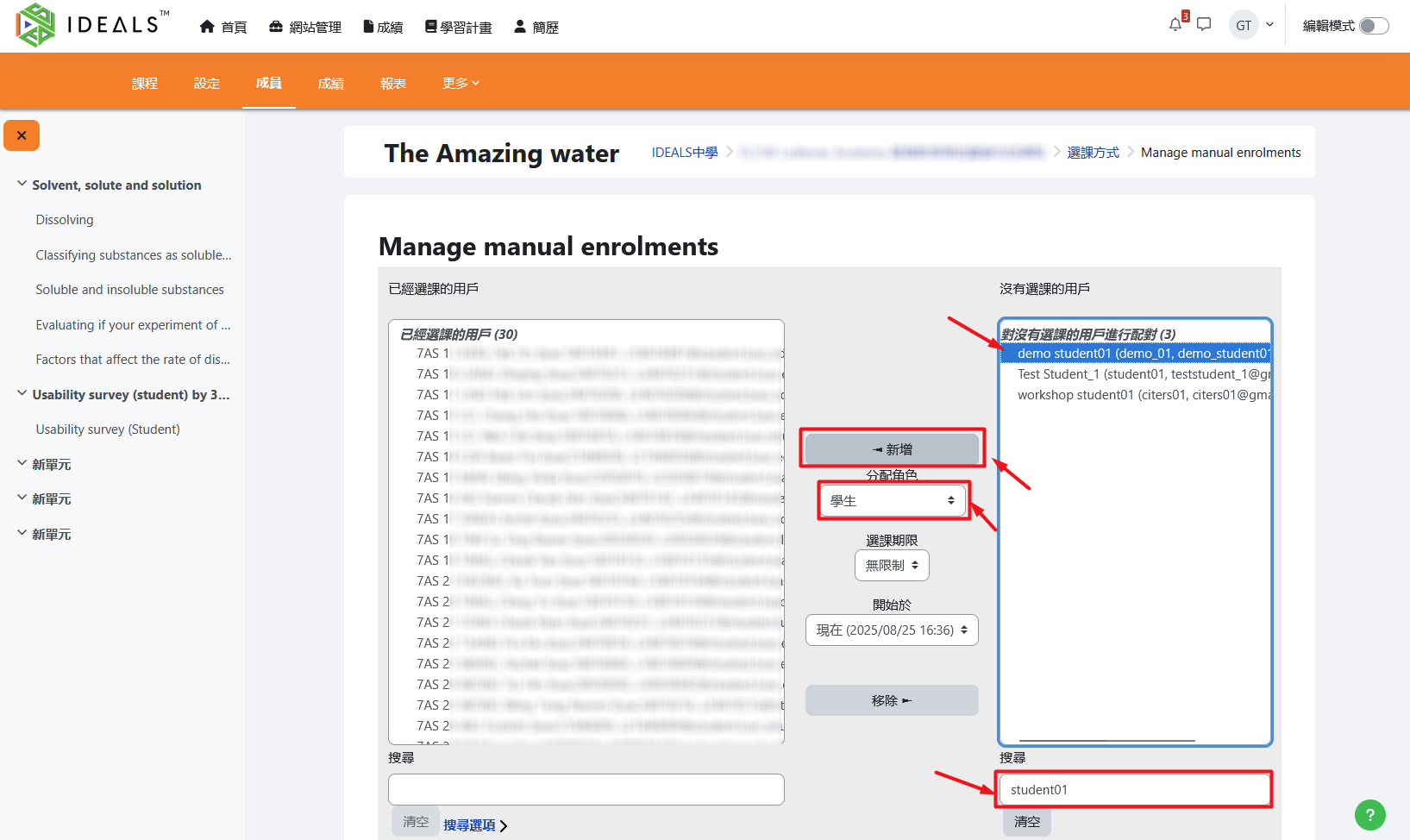Switch to the 成績 tab in the orange bar
The image size is (1410, 840).
pos(330,84)
